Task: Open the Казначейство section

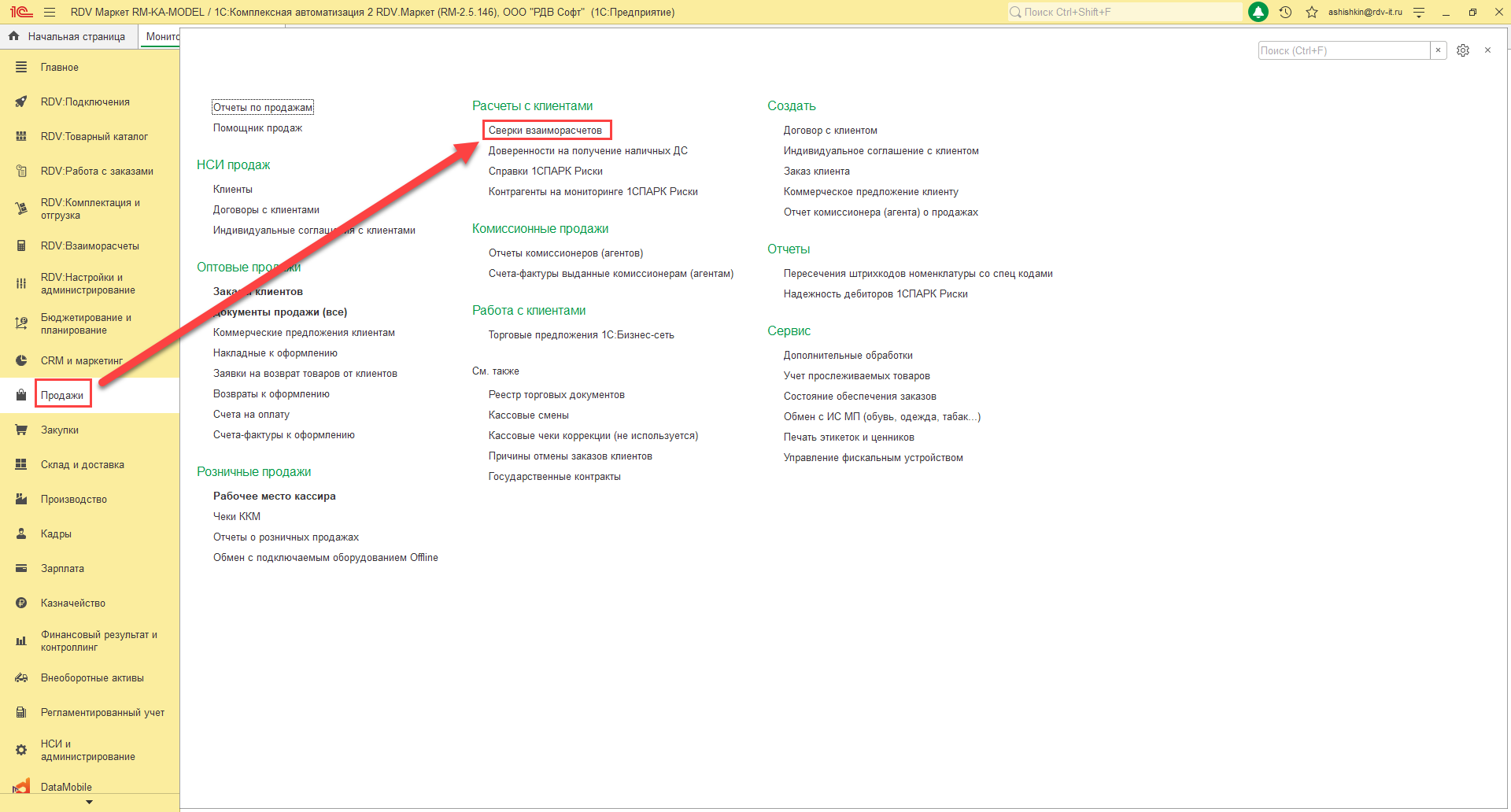Action: (73, 603)
